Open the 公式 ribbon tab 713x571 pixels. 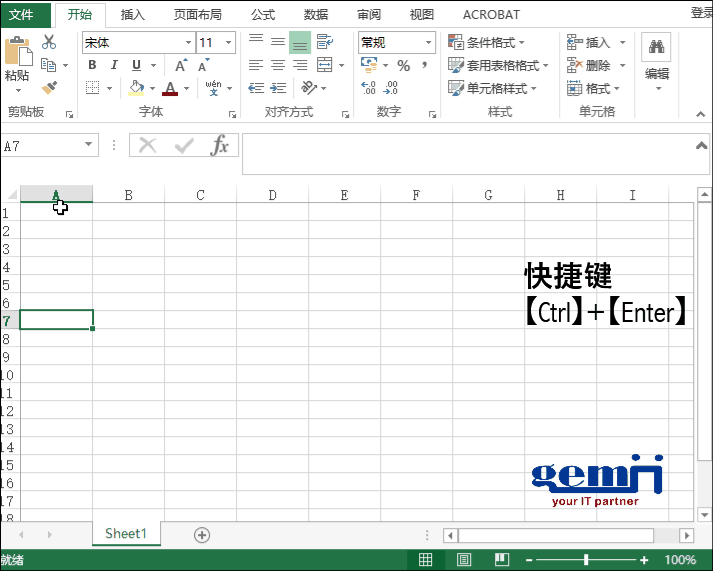tap(263, 15)
